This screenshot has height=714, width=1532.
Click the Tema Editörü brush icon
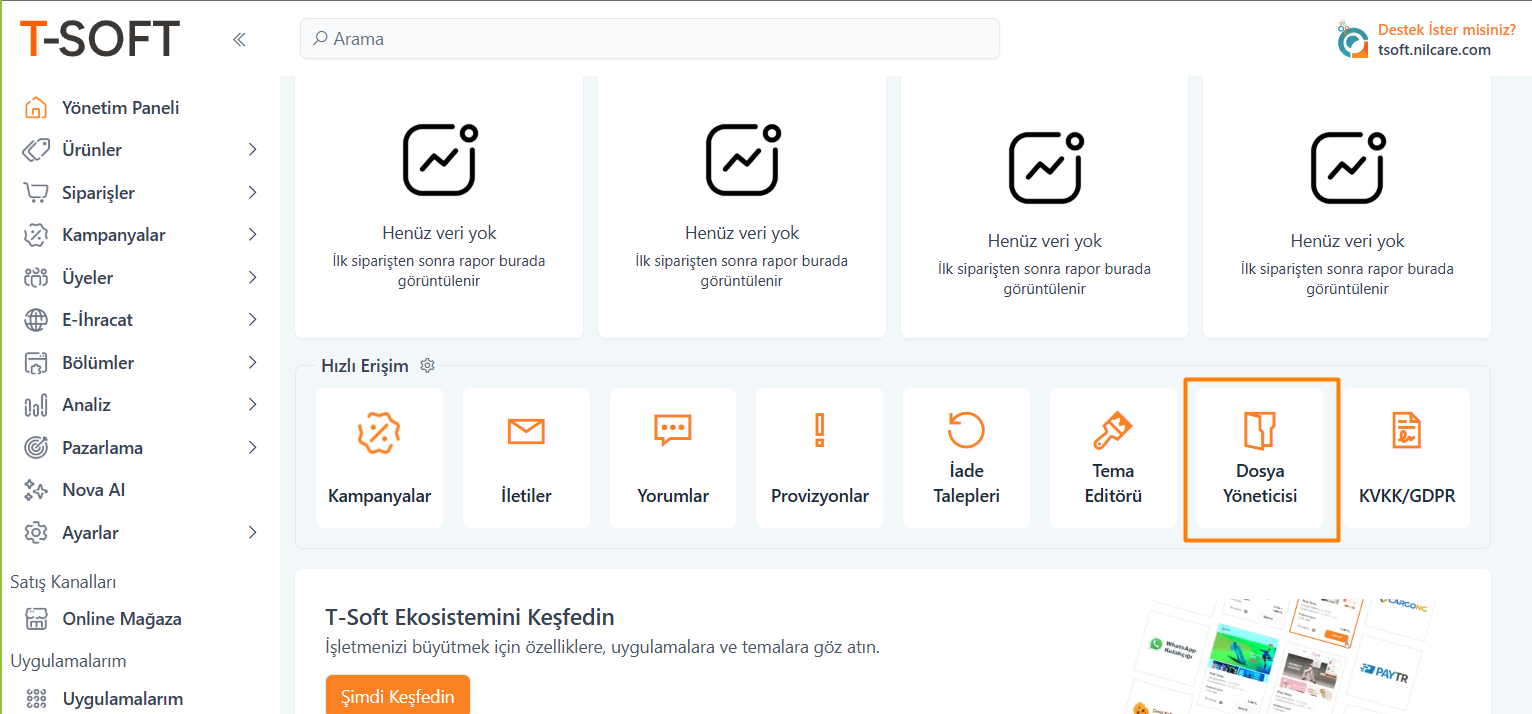click(1113, 430)
